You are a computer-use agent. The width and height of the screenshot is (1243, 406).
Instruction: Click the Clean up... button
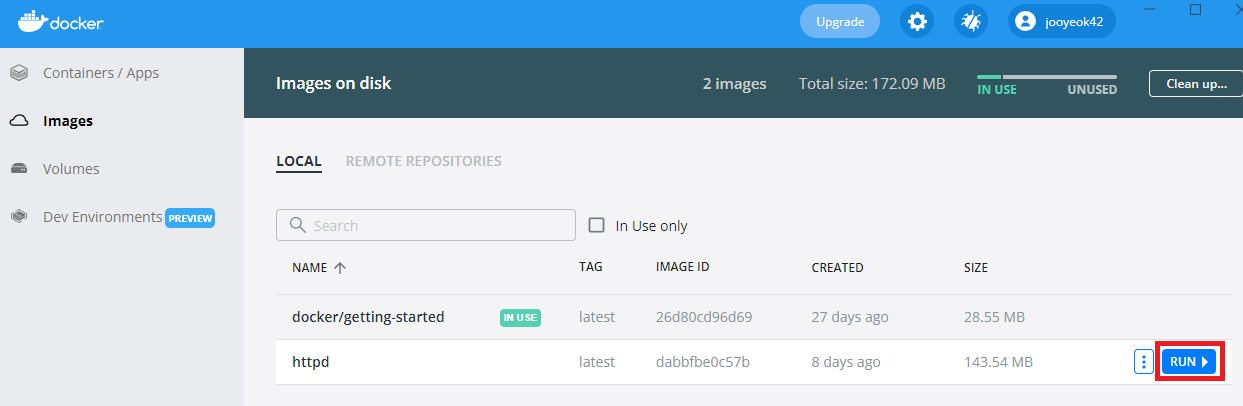pyautogui.click(x=1196, y=84)
